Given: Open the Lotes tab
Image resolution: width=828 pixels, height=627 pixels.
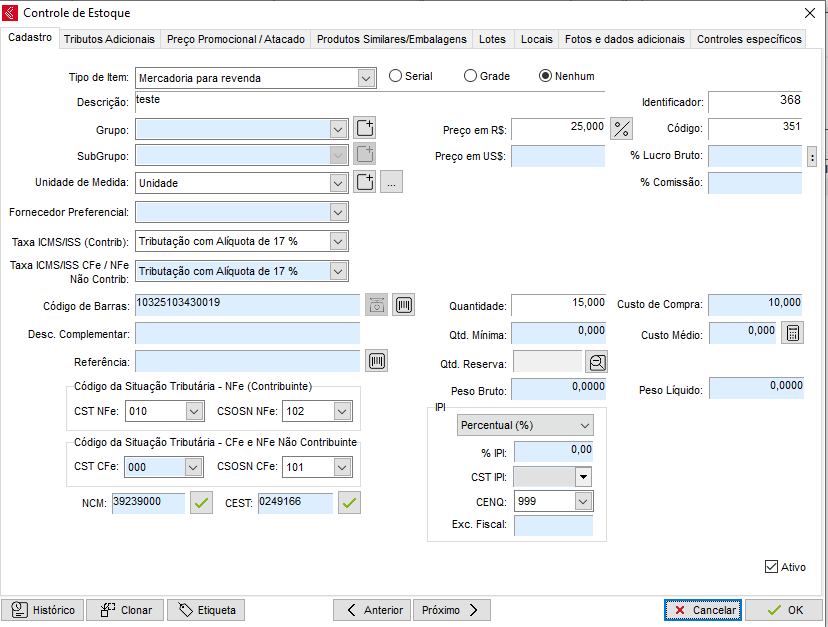Looking at the screenshot, I should click(492, 39).
